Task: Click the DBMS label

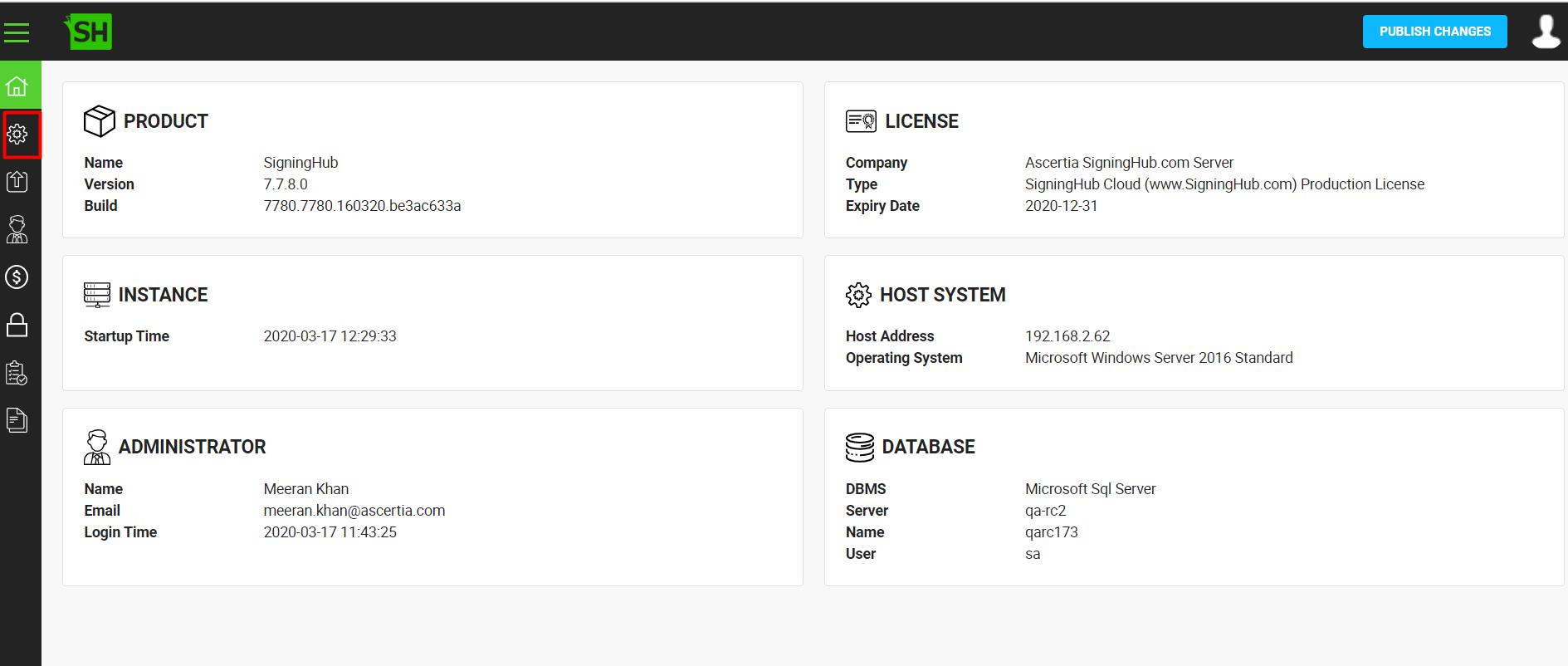Action: tap(866, 489)
